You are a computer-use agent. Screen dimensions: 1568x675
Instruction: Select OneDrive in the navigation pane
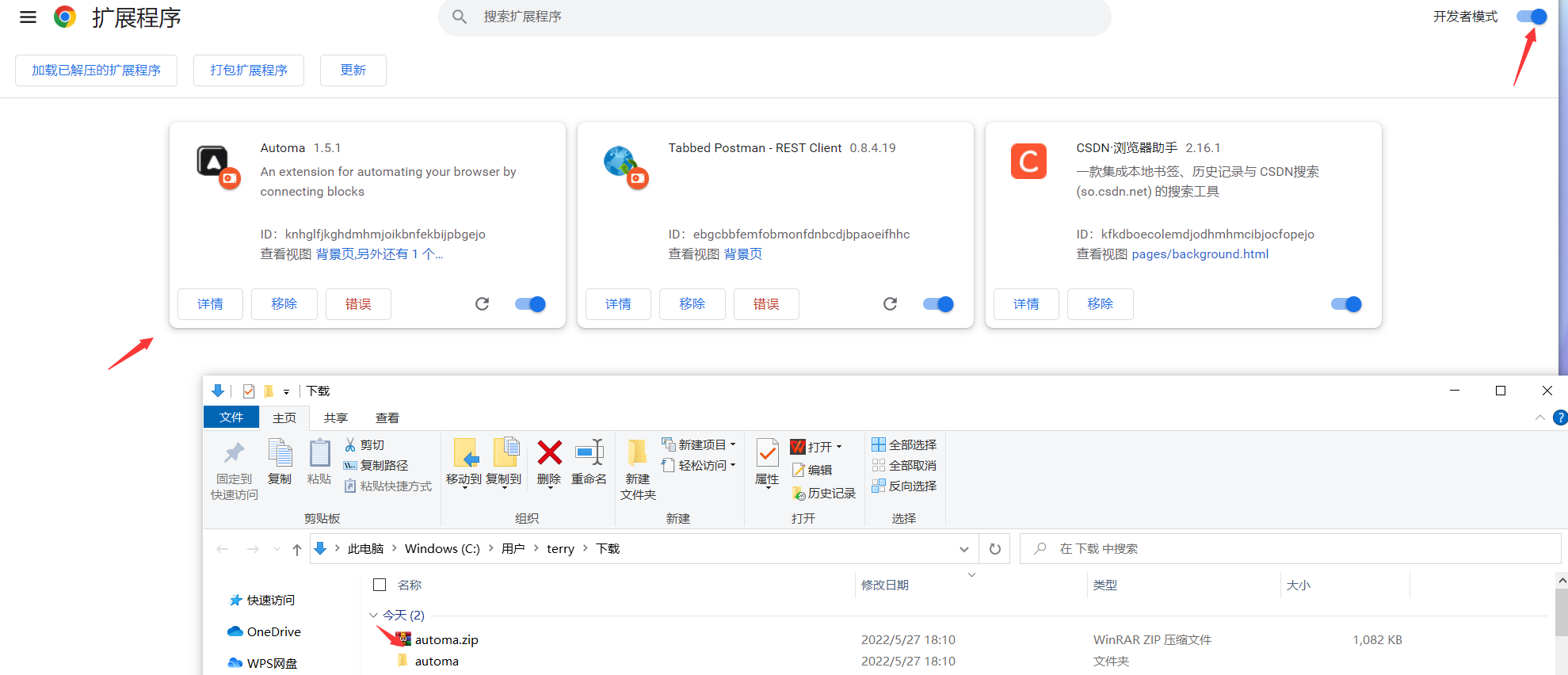(265, 631)
